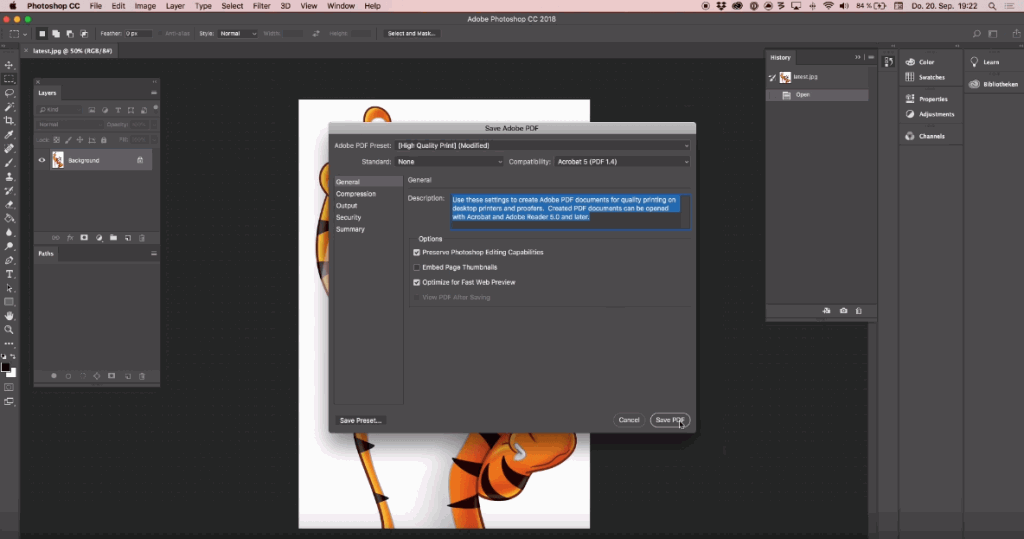
Task: Select the Blur tool
Action: 9,233
